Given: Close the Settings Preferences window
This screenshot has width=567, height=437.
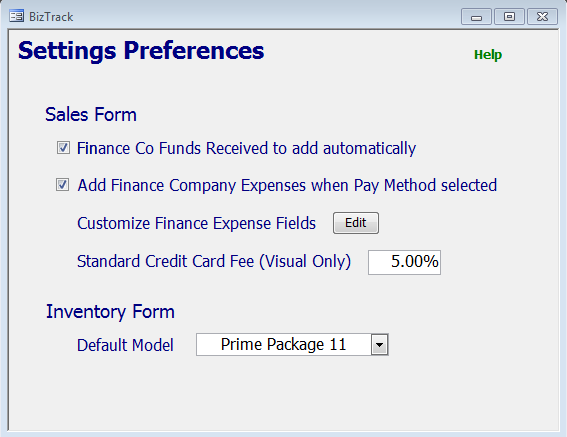Looking at the screenshot, I should pos(542,17).
